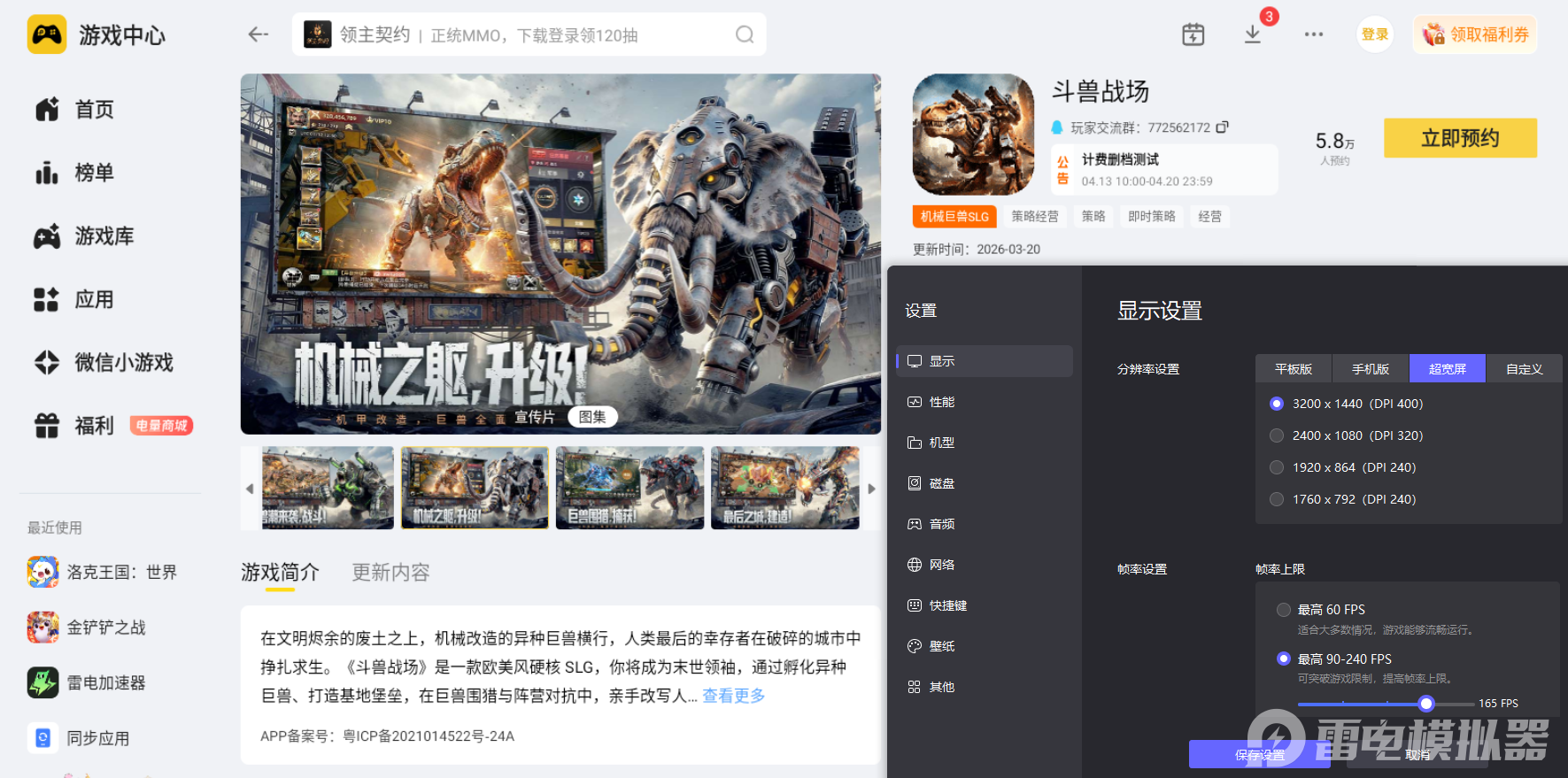The height and width of the screenshot is (778, 1568).
Task: Click the Game Center logo icon
Action: coord(47,35)
